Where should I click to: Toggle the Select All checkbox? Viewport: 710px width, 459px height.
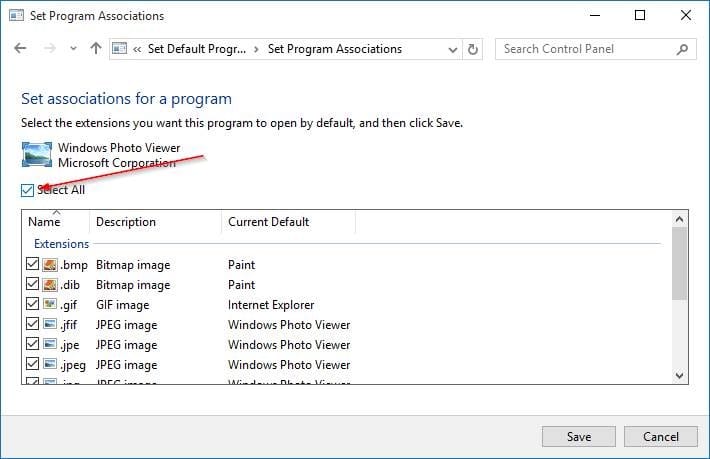coord(27,191)
